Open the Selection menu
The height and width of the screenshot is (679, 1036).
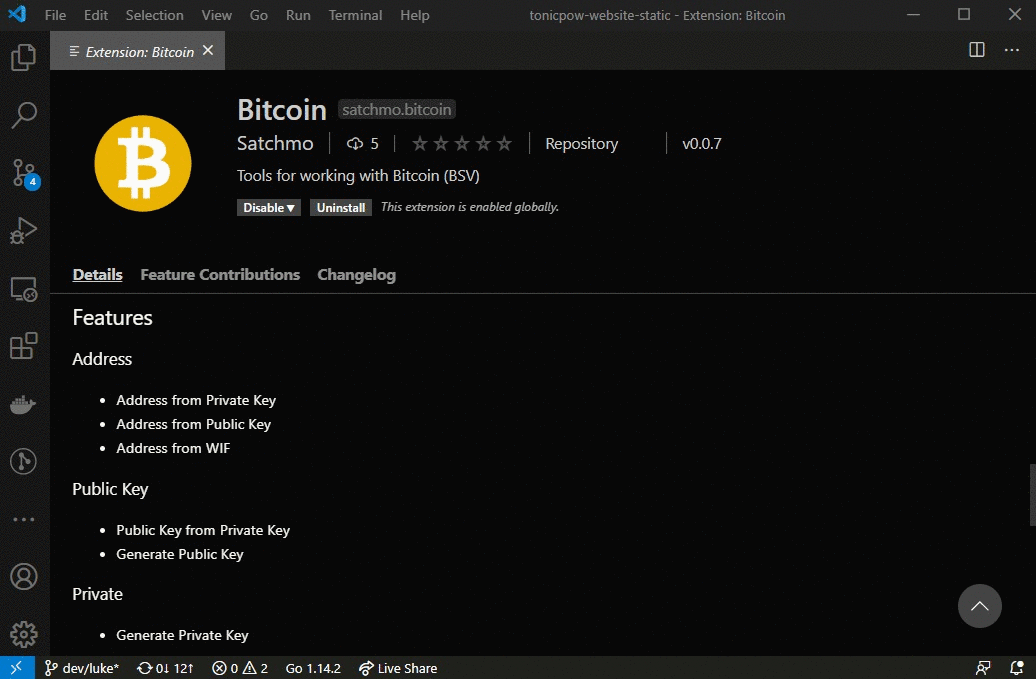click(x=155, y=15)
